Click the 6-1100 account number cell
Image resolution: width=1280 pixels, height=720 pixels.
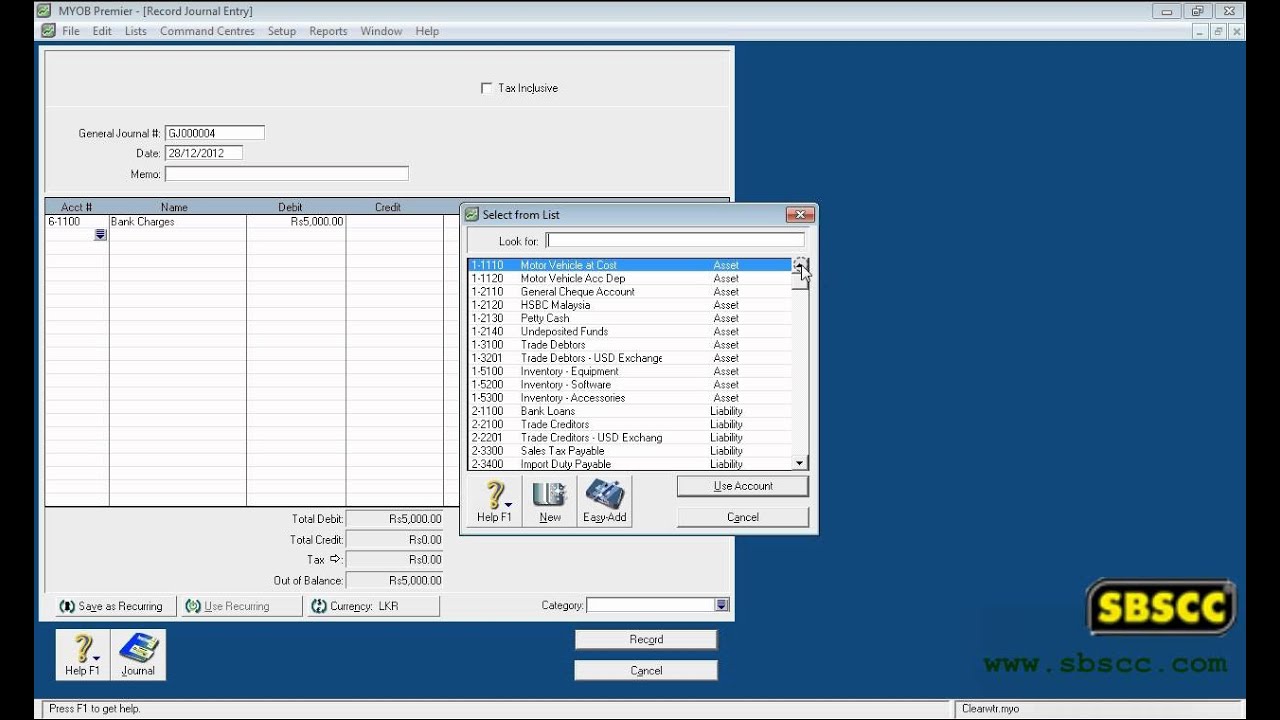(77, 222)
